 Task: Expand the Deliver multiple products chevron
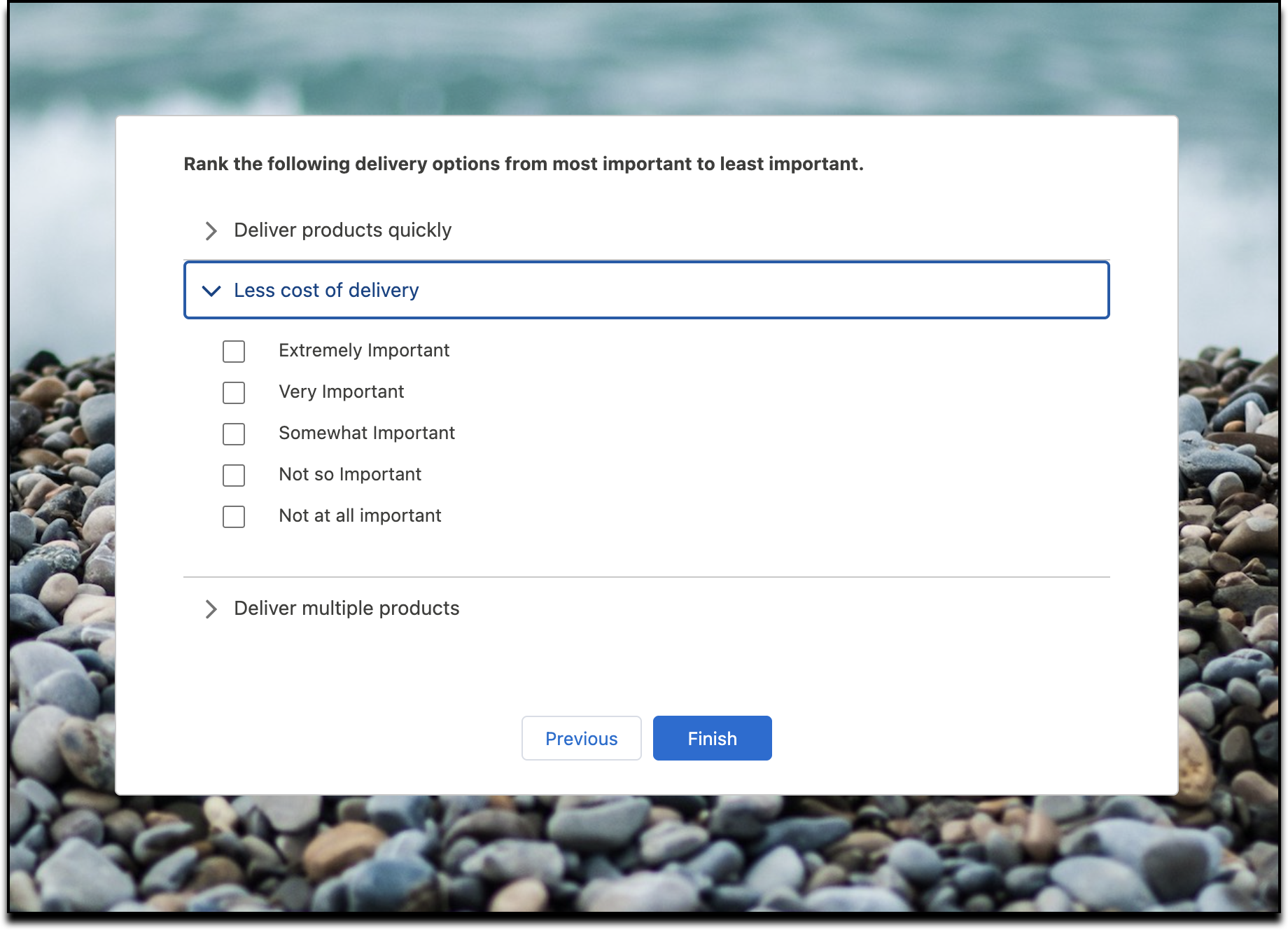(x=211, y=609)
